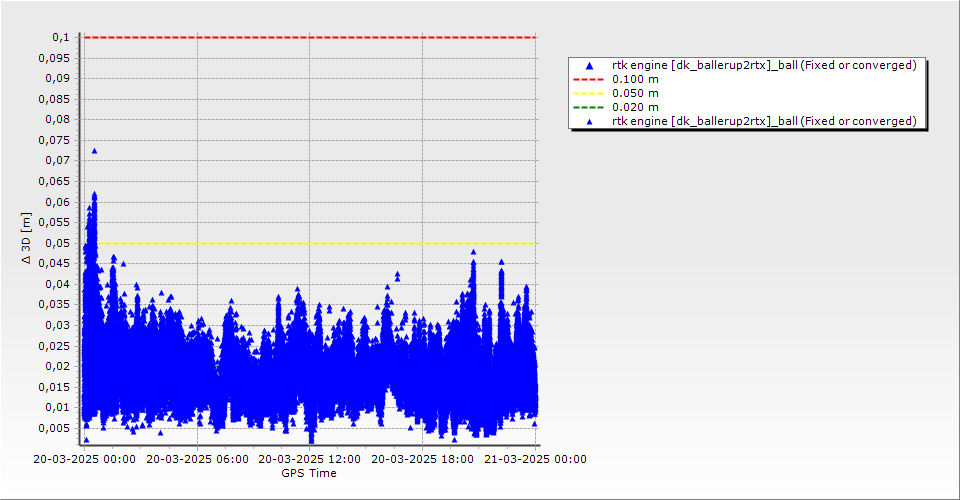
Task: Click the '0,03' y-axis tick label
Action: (x=58, y=326)
